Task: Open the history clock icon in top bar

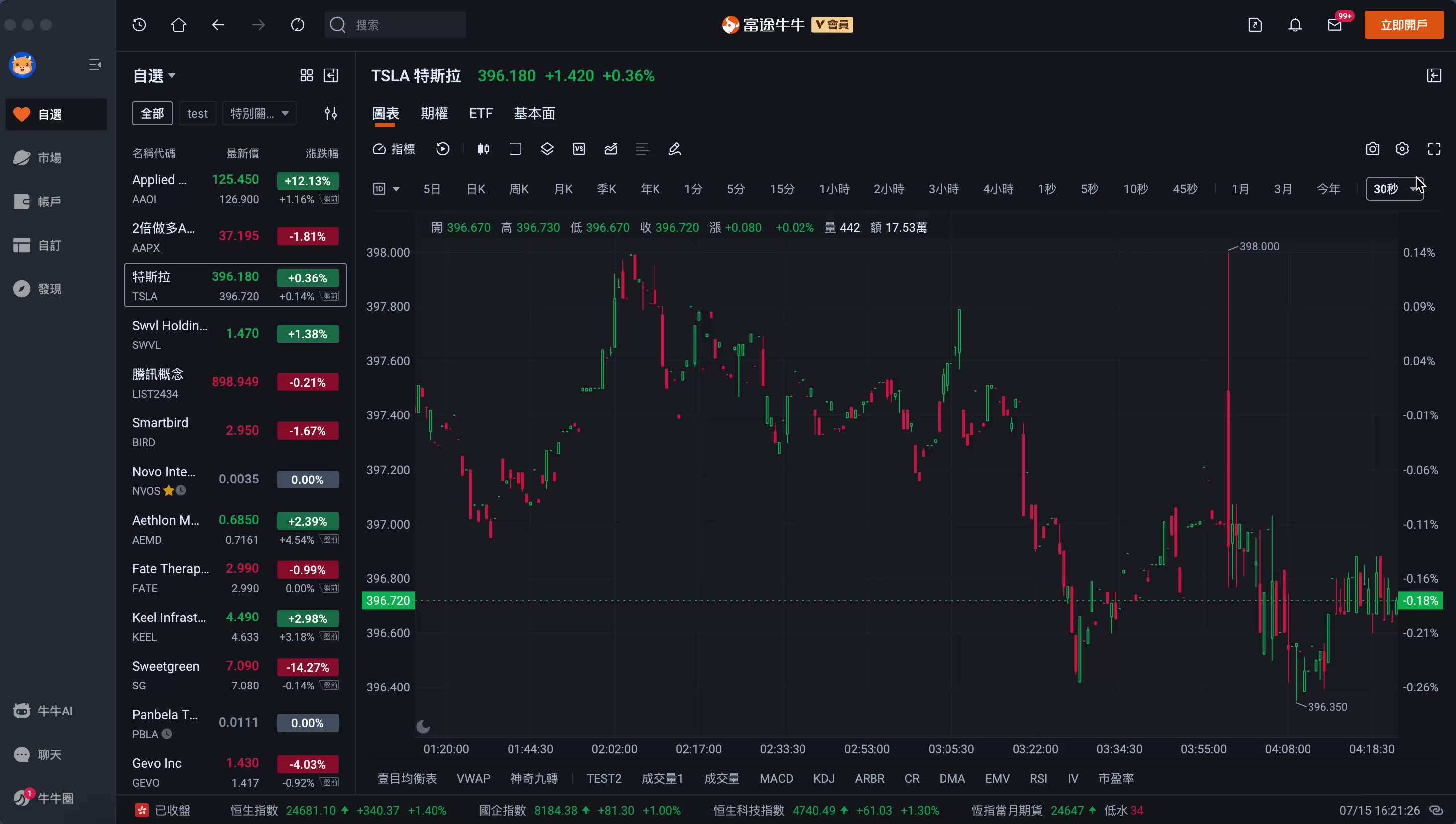Action: 139,25
